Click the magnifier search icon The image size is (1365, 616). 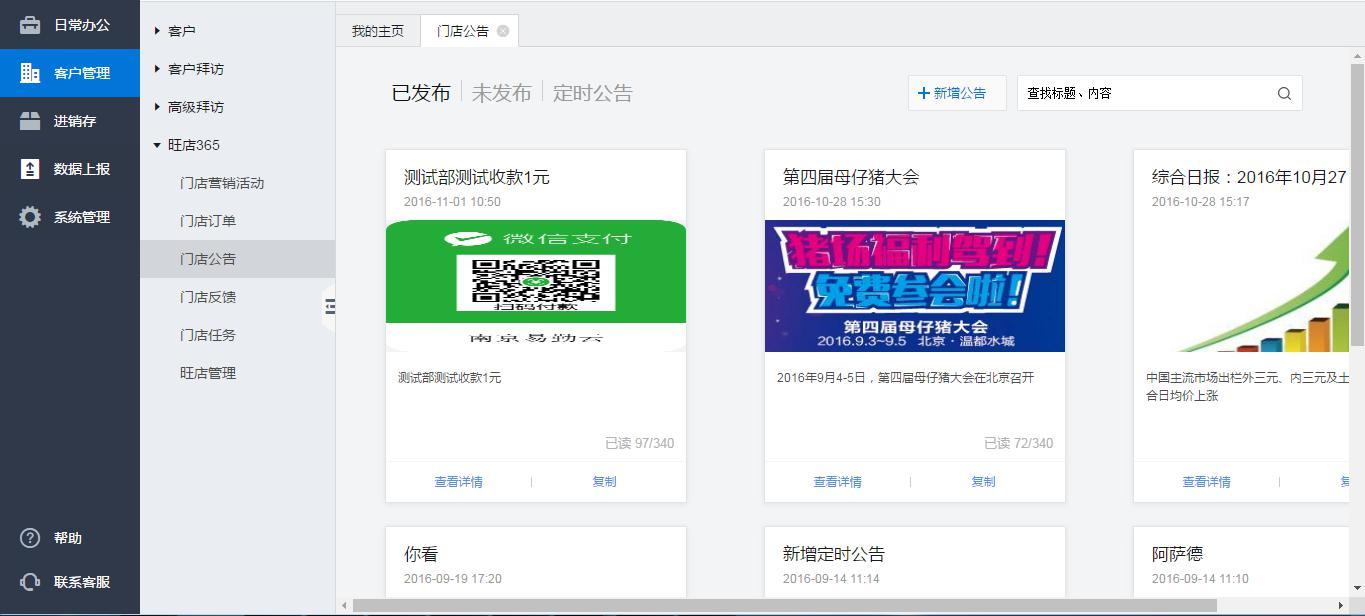pos(1284,93)
